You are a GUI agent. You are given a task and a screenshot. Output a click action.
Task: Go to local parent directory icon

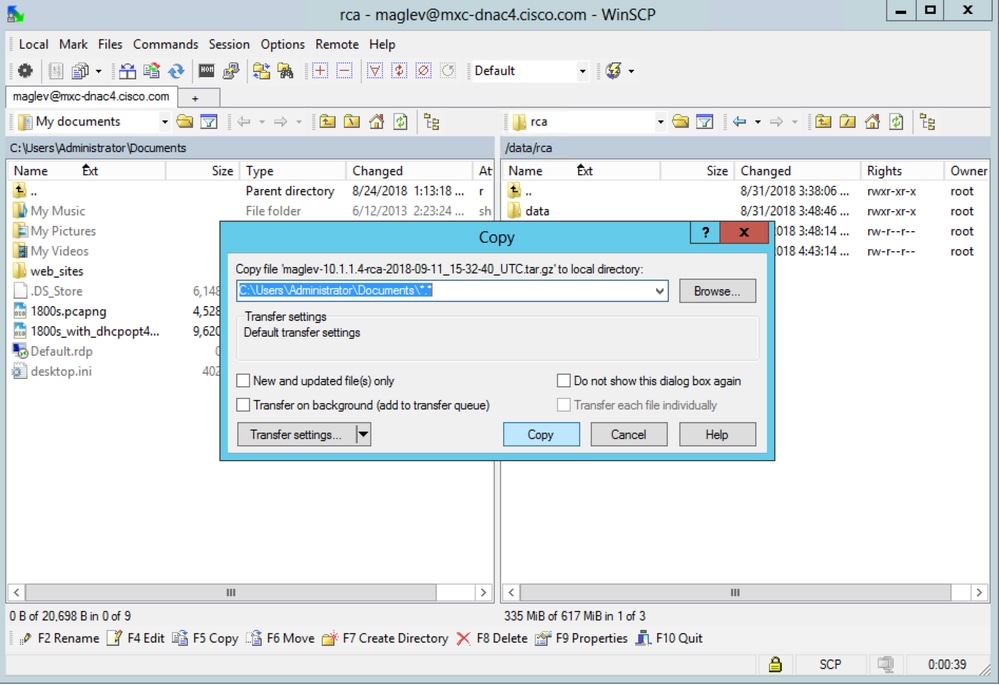point(327,122)
